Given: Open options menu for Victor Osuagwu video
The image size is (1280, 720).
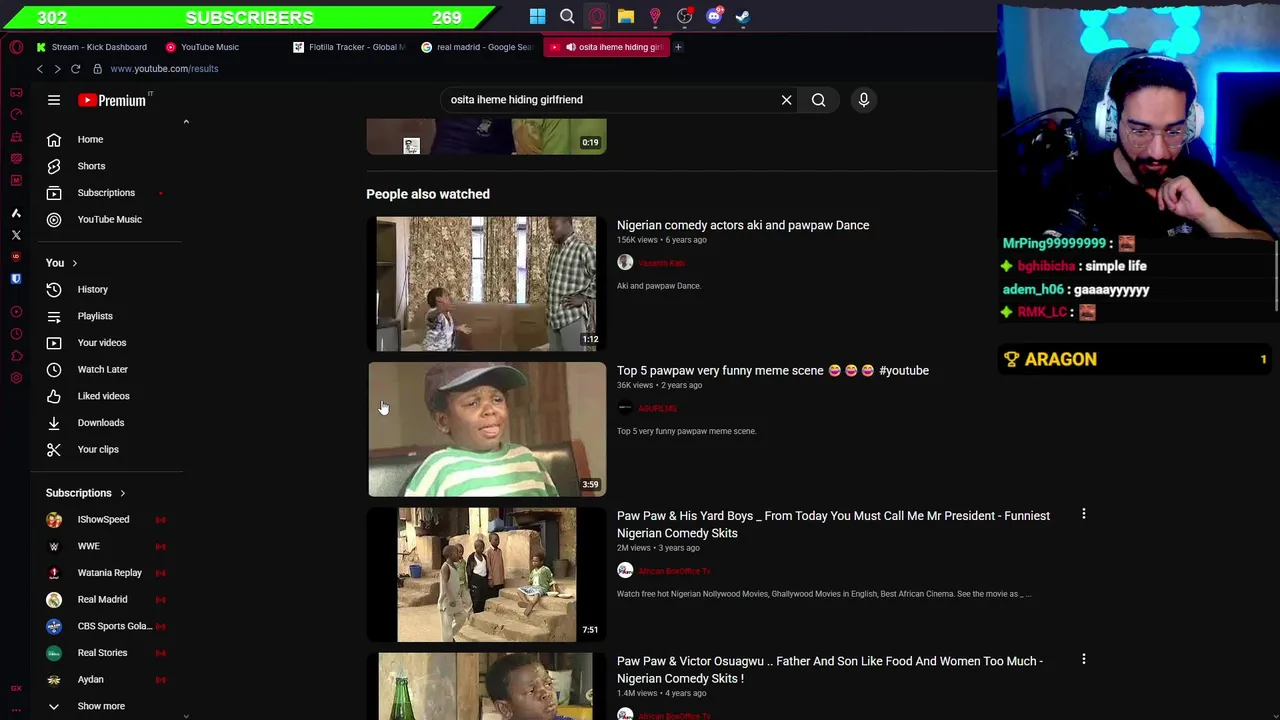Looking at the screenshot, I should point(1083,659).
